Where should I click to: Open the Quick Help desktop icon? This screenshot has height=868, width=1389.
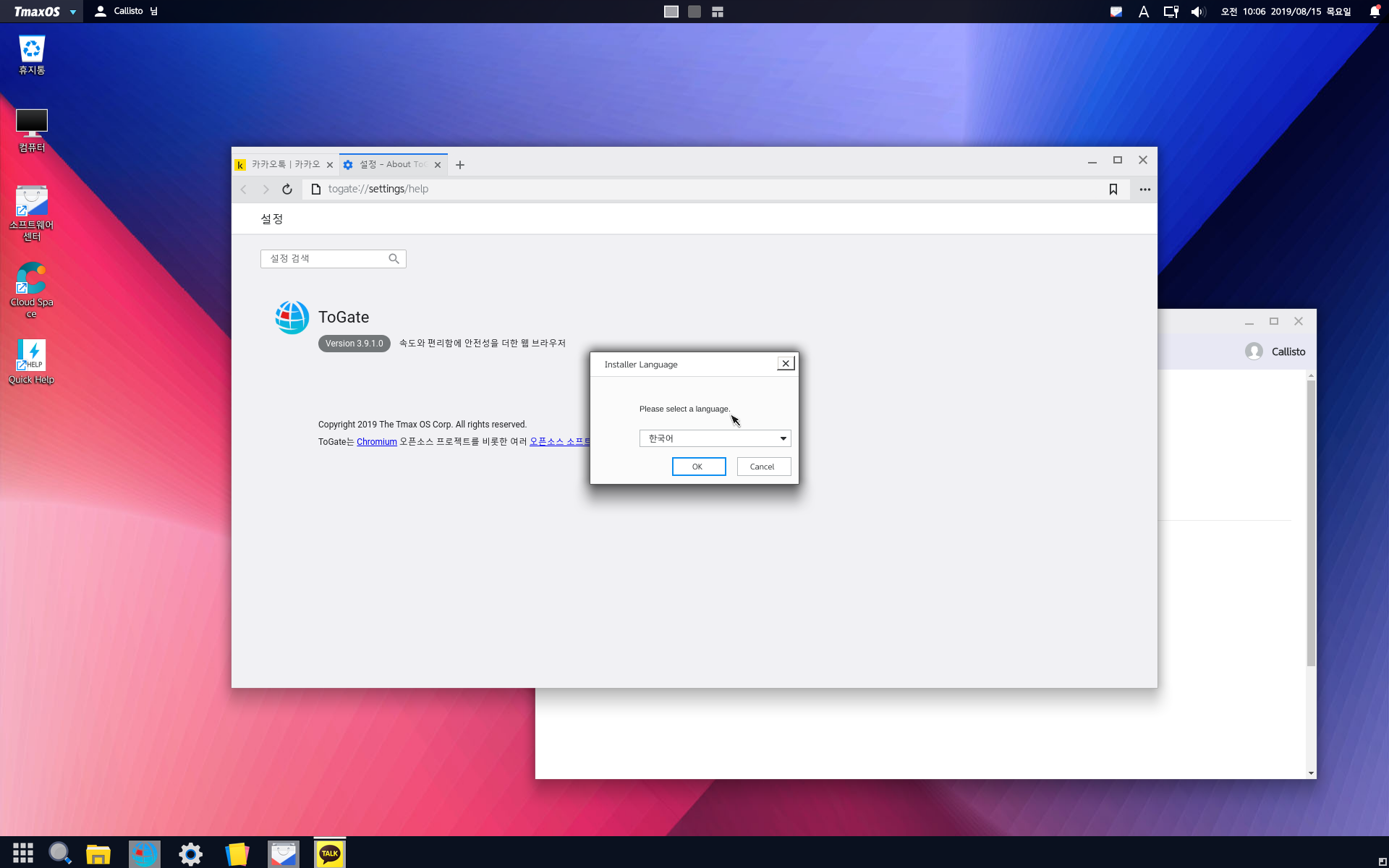click(x=32, y=362)
